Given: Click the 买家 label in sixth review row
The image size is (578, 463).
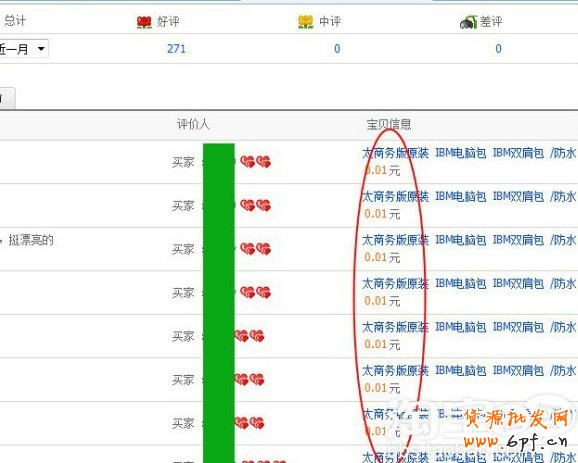Looking at the screenshot, I should 183,380.
